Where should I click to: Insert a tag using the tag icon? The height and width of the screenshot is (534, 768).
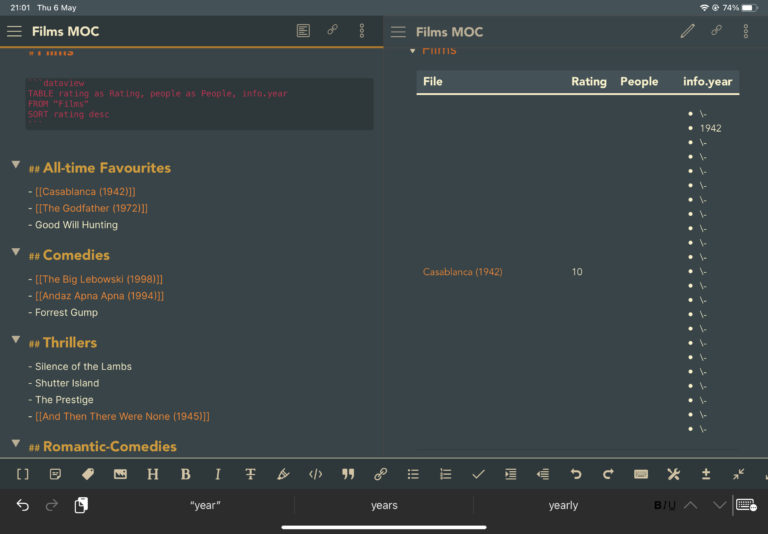(88, 474)
